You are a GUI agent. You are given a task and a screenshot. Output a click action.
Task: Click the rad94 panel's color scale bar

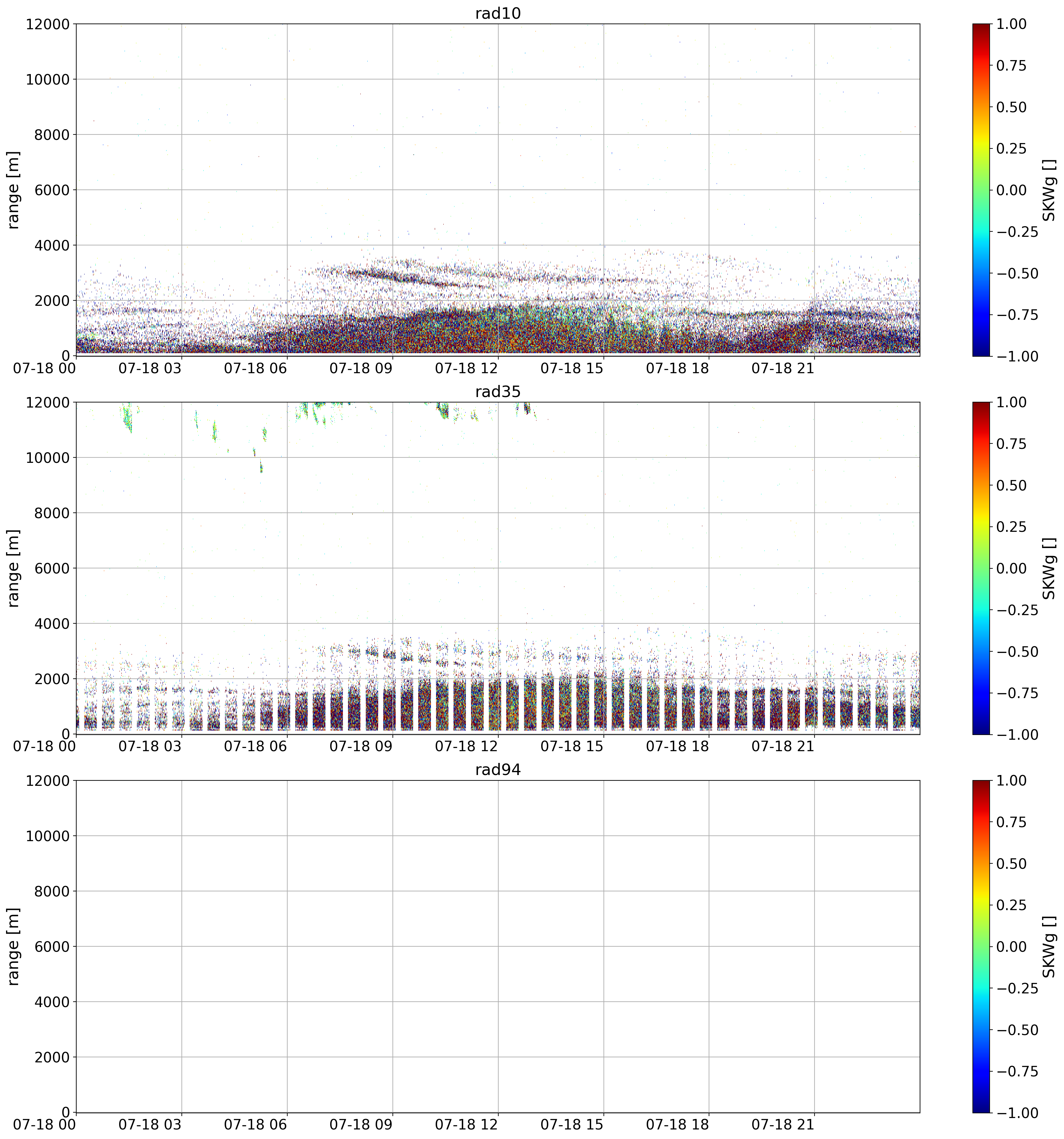pos(981,946)
